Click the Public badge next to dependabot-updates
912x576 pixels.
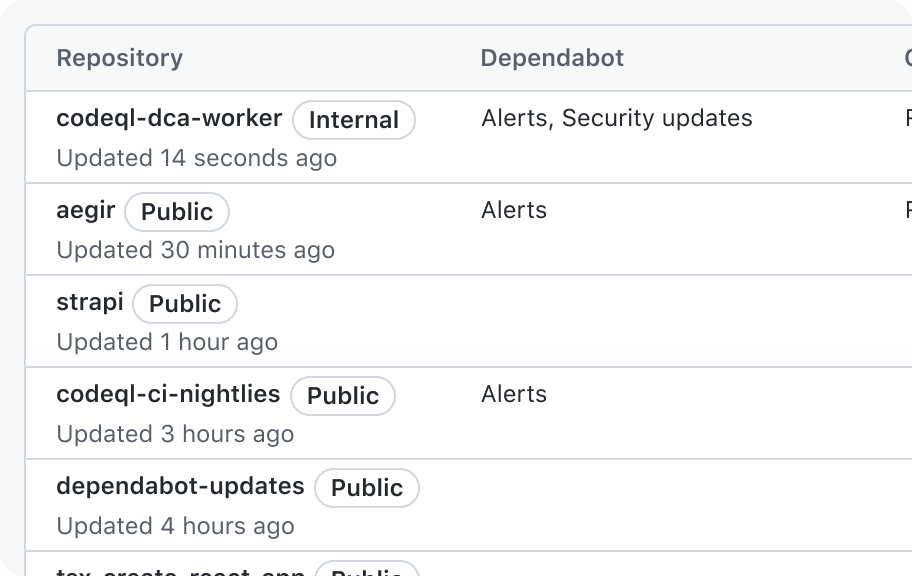pyautogui.click(x=367, y=488)
